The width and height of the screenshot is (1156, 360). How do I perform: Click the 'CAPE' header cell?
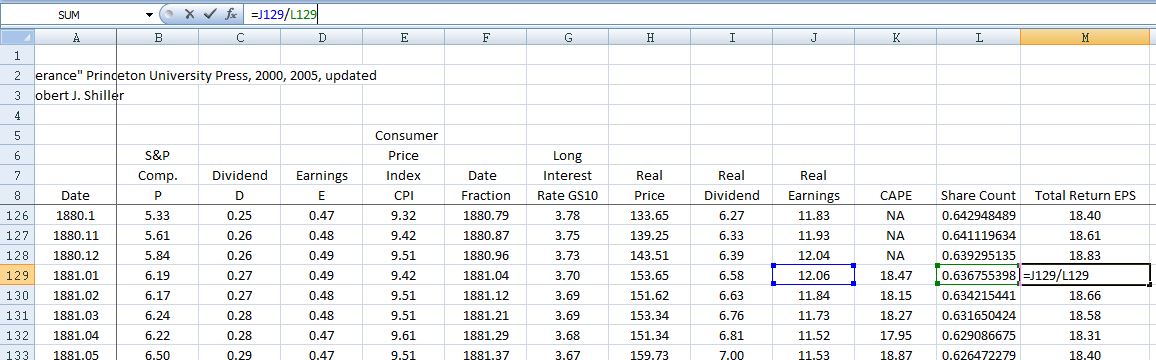896,195
